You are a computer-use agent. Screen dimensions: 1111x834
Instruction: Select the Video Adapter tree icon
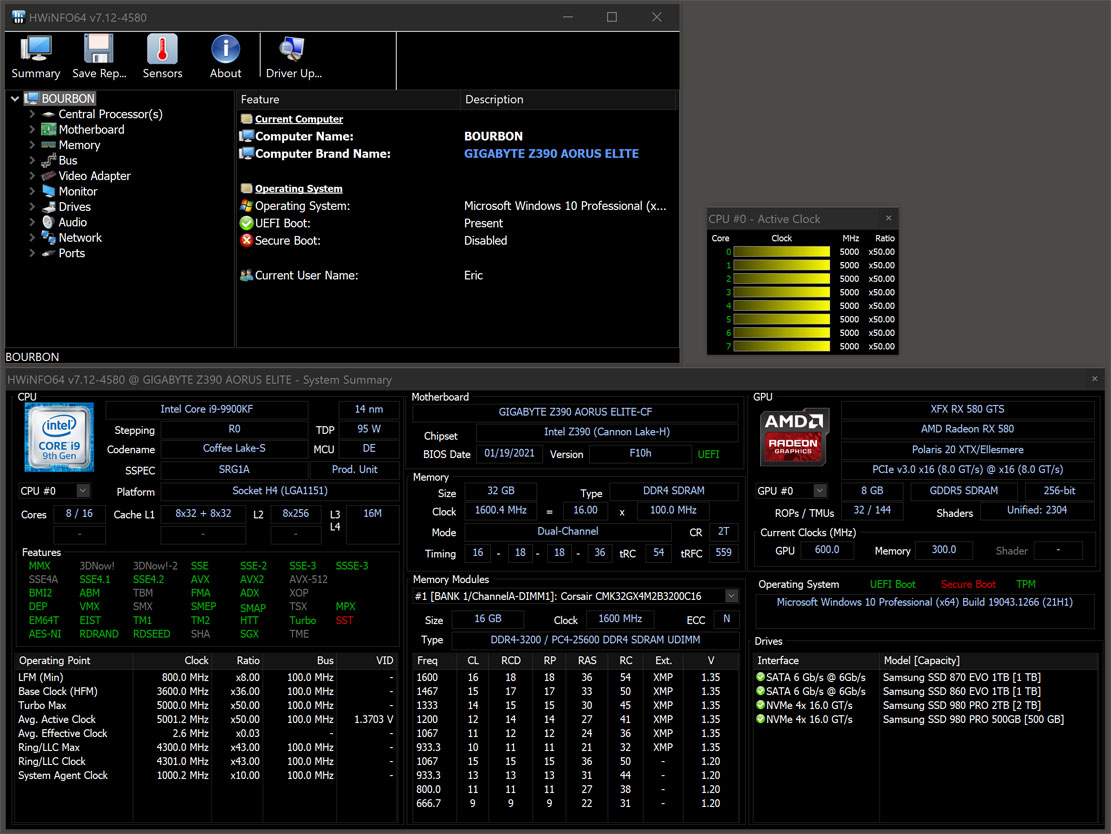(x=48, y=176)
